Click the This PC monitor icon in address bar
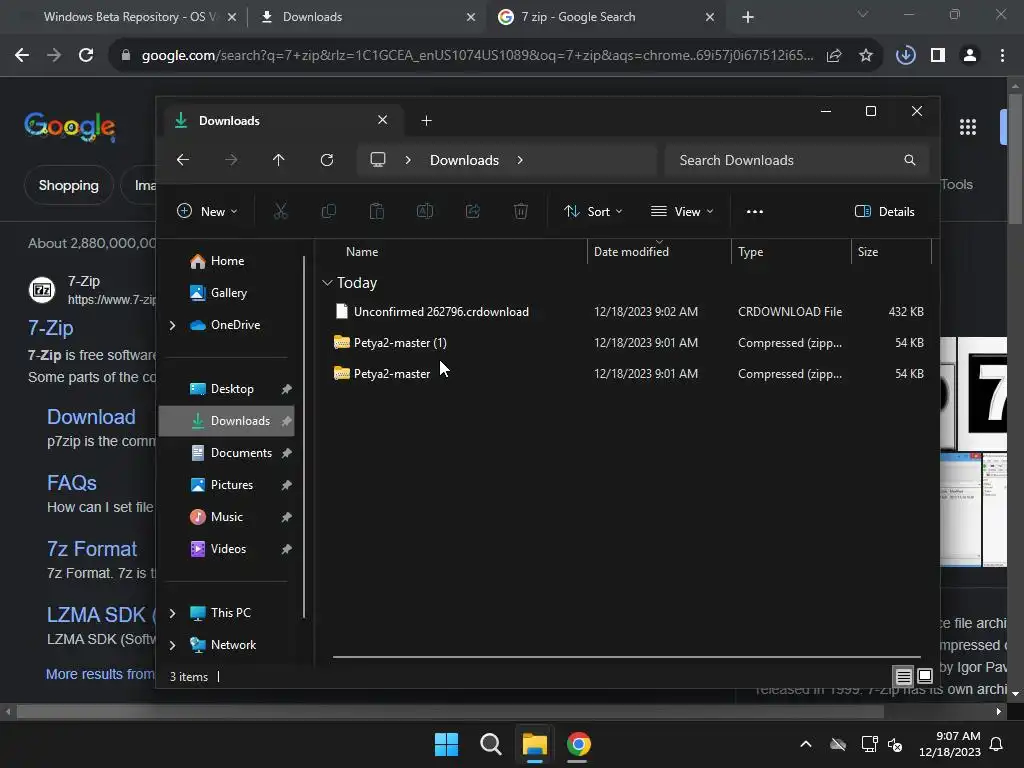 (x=377, y=159)
